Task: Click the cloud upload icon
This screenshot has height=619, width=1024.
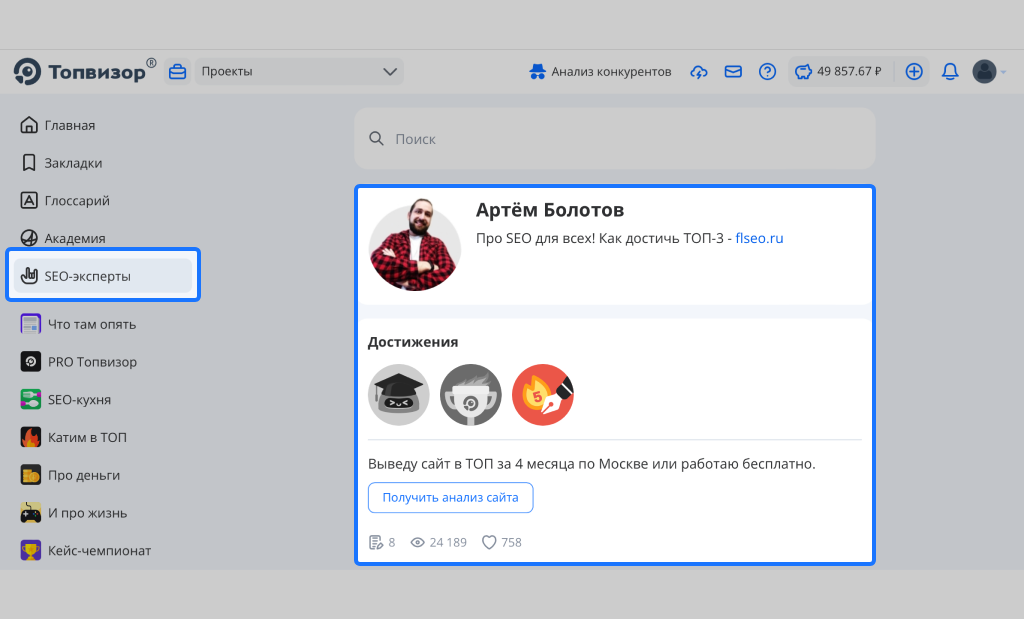Action: tap(699, 72)
